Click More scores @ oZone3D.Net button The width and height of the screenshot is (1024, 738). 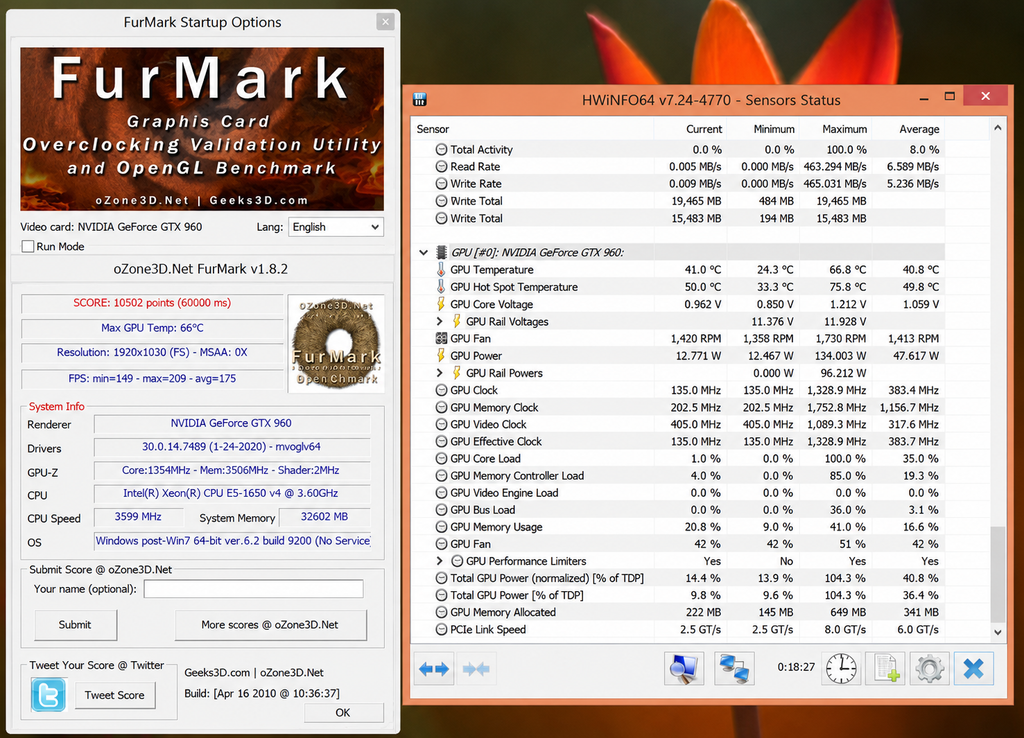point(270,625)
